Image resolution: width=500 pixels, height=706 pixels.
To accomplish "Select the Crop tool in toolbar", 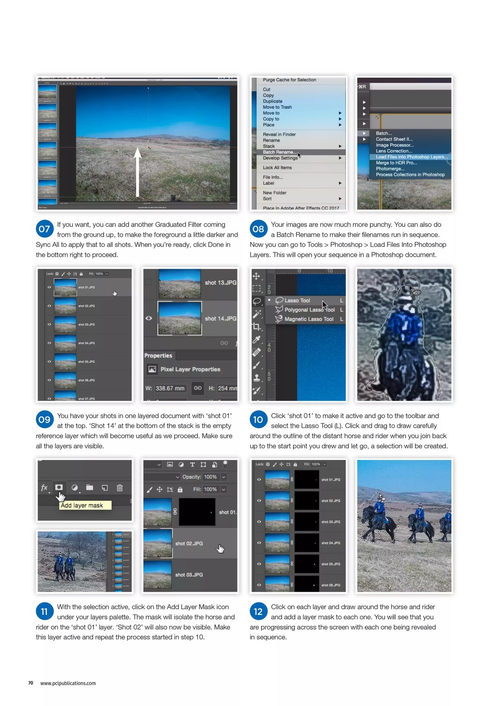I will click(x=257, y=327).
